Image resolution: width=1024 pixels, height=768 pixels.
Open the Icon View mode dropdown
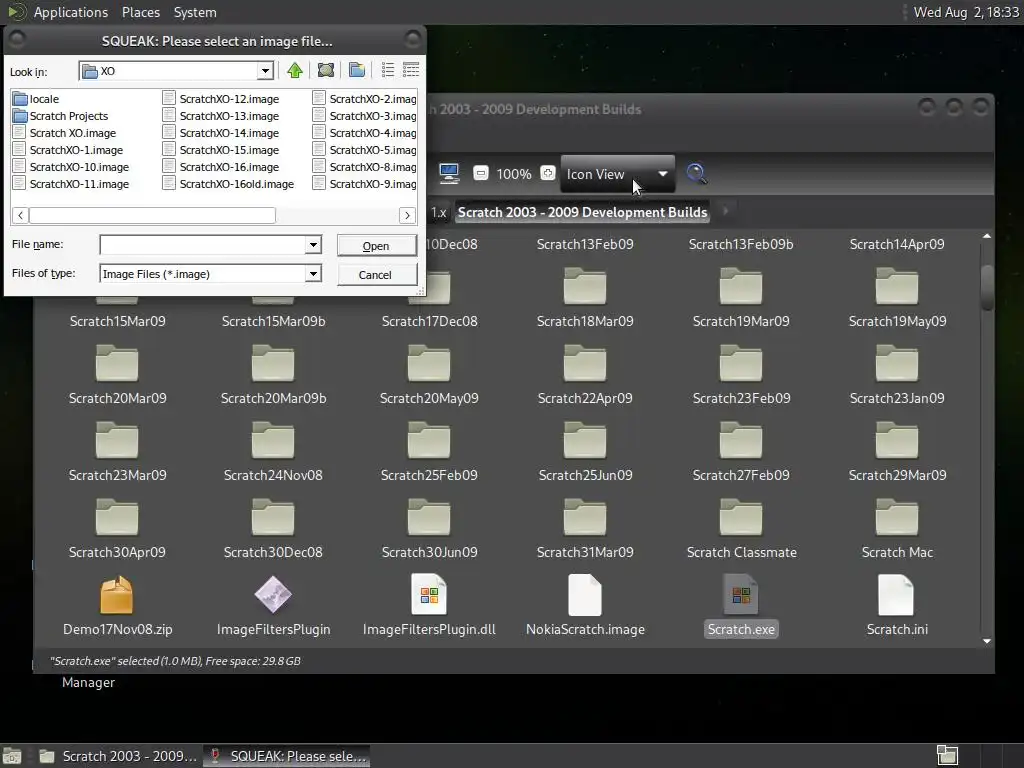[x=618, y=174]
